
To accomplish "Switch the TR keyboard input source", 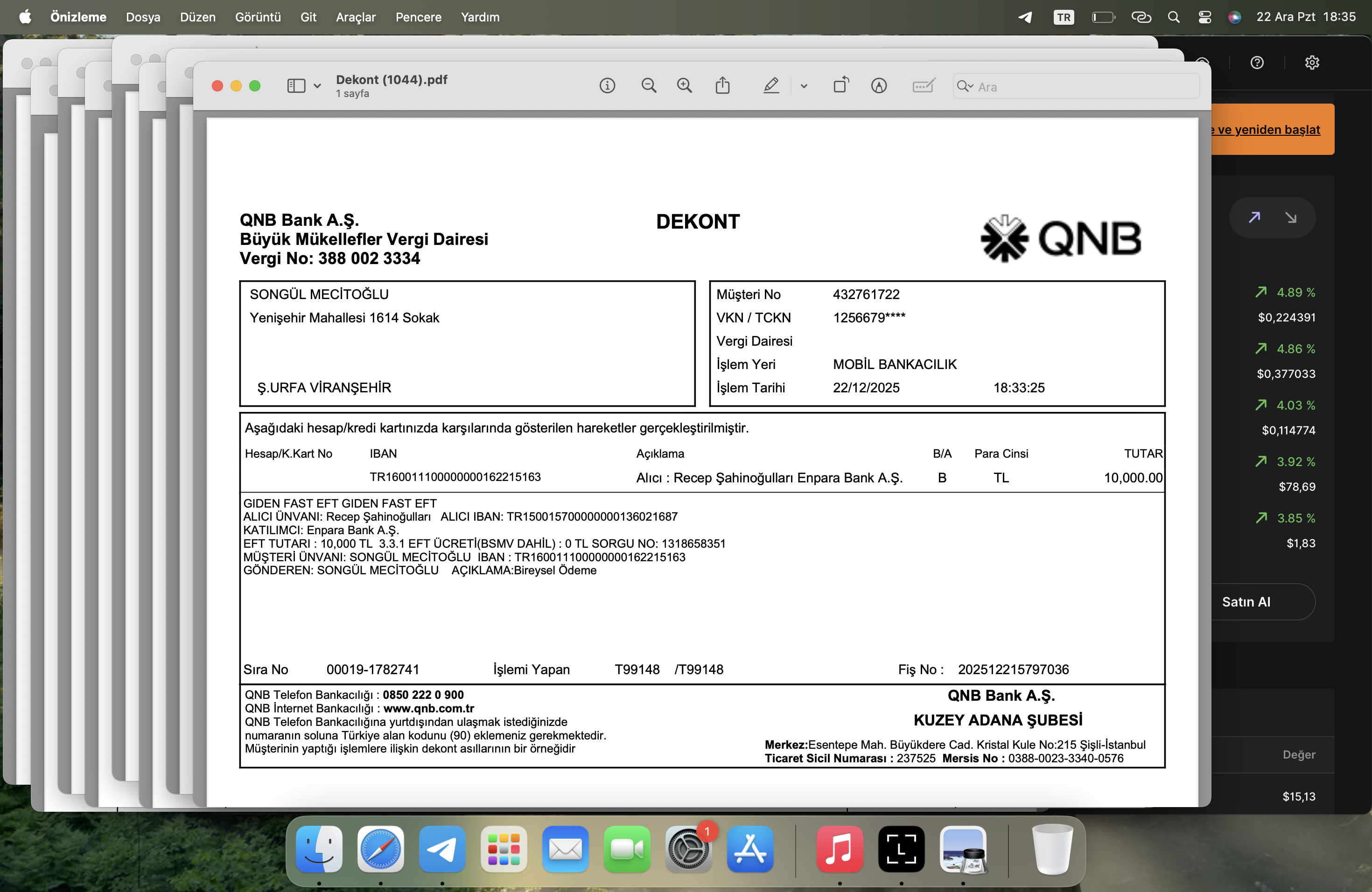I will (x=1064, y=17).
